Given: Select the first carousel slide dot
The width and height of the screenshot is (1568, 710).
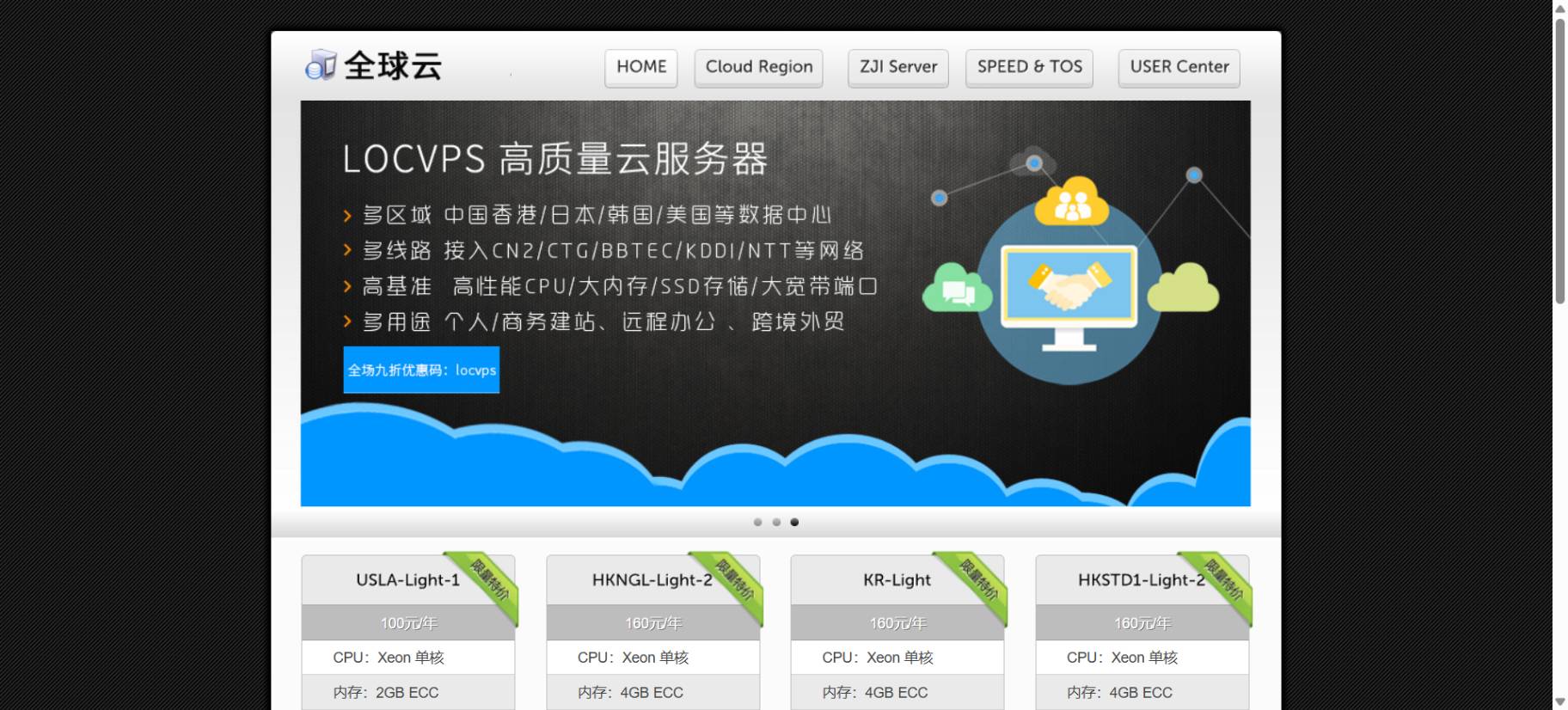Looking at the screenshot, I should click(x=757, y=522).
